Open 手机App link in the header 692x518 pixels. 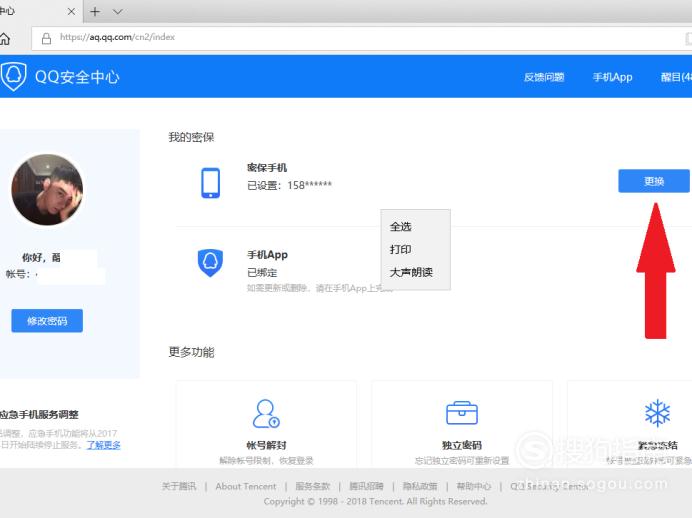click(x=613, y=77)
